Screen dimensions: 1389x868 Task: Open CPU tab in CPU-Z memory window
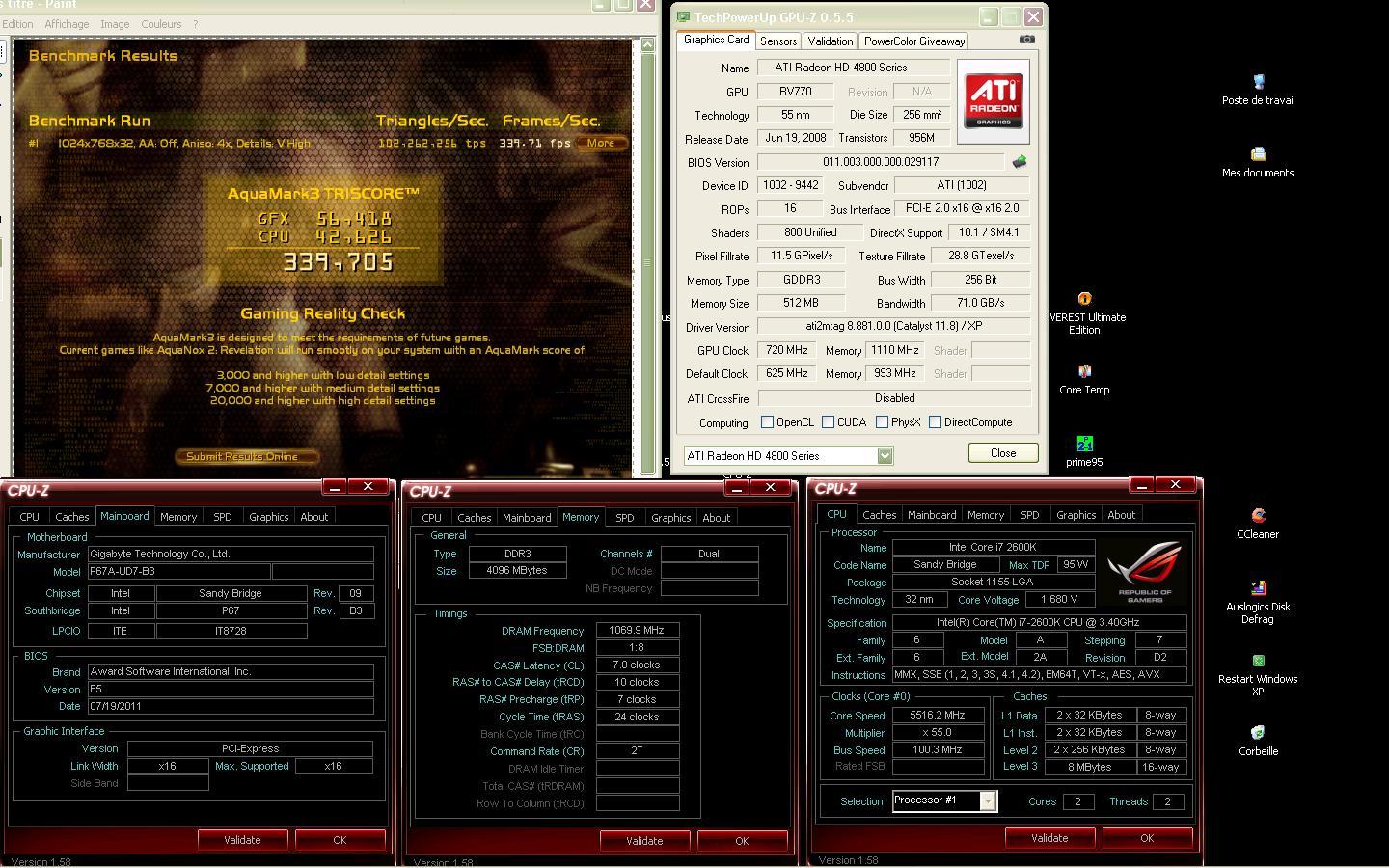coord(431,518)
